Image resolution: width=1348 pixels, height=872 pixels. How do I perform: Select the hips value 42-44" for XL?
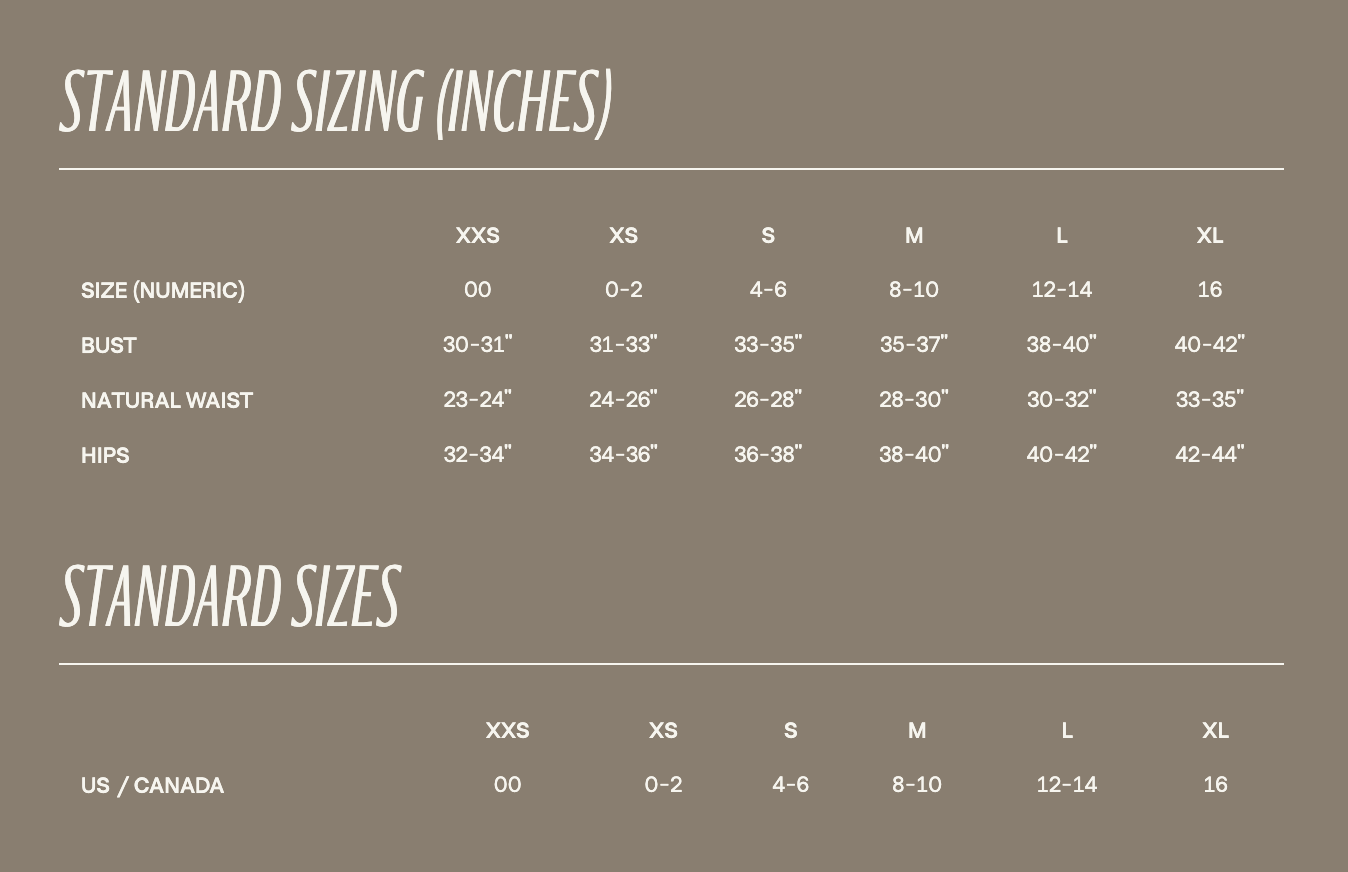click(1209, 455)
